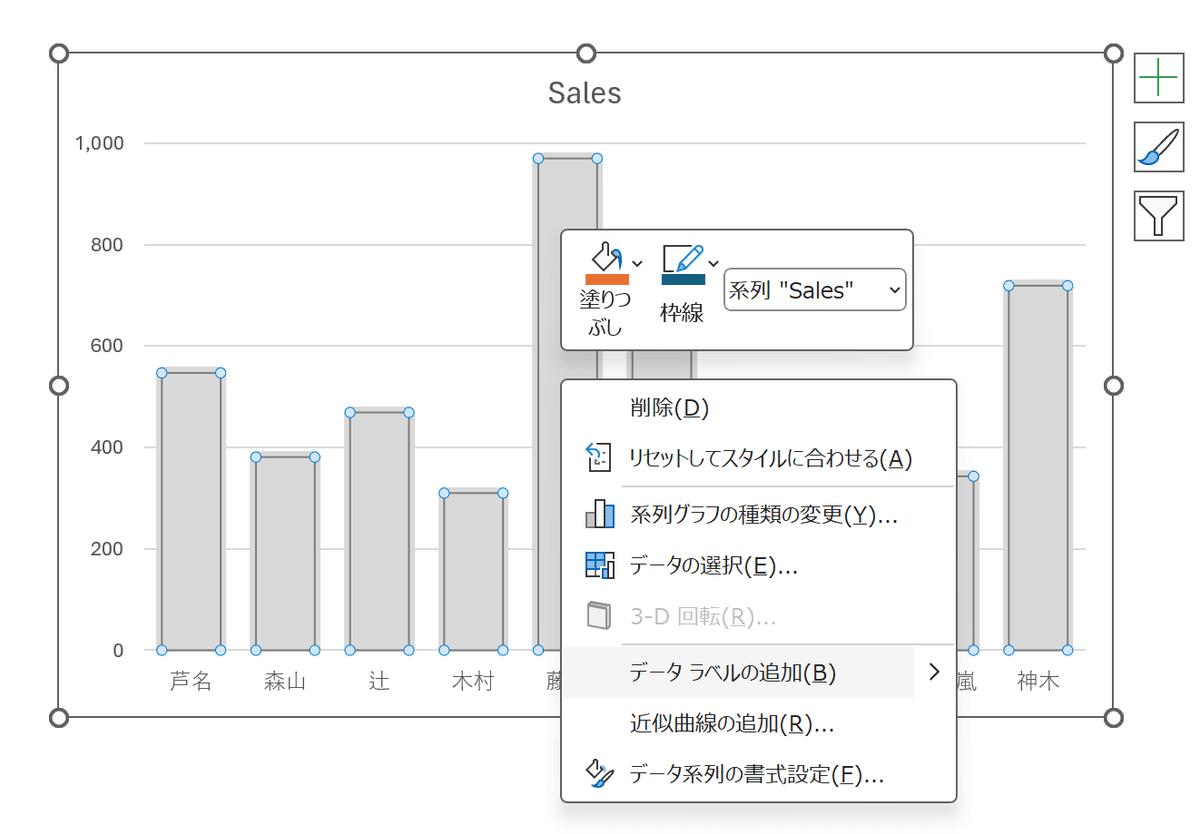Open Chart Styles paintbrush button

1158,147
